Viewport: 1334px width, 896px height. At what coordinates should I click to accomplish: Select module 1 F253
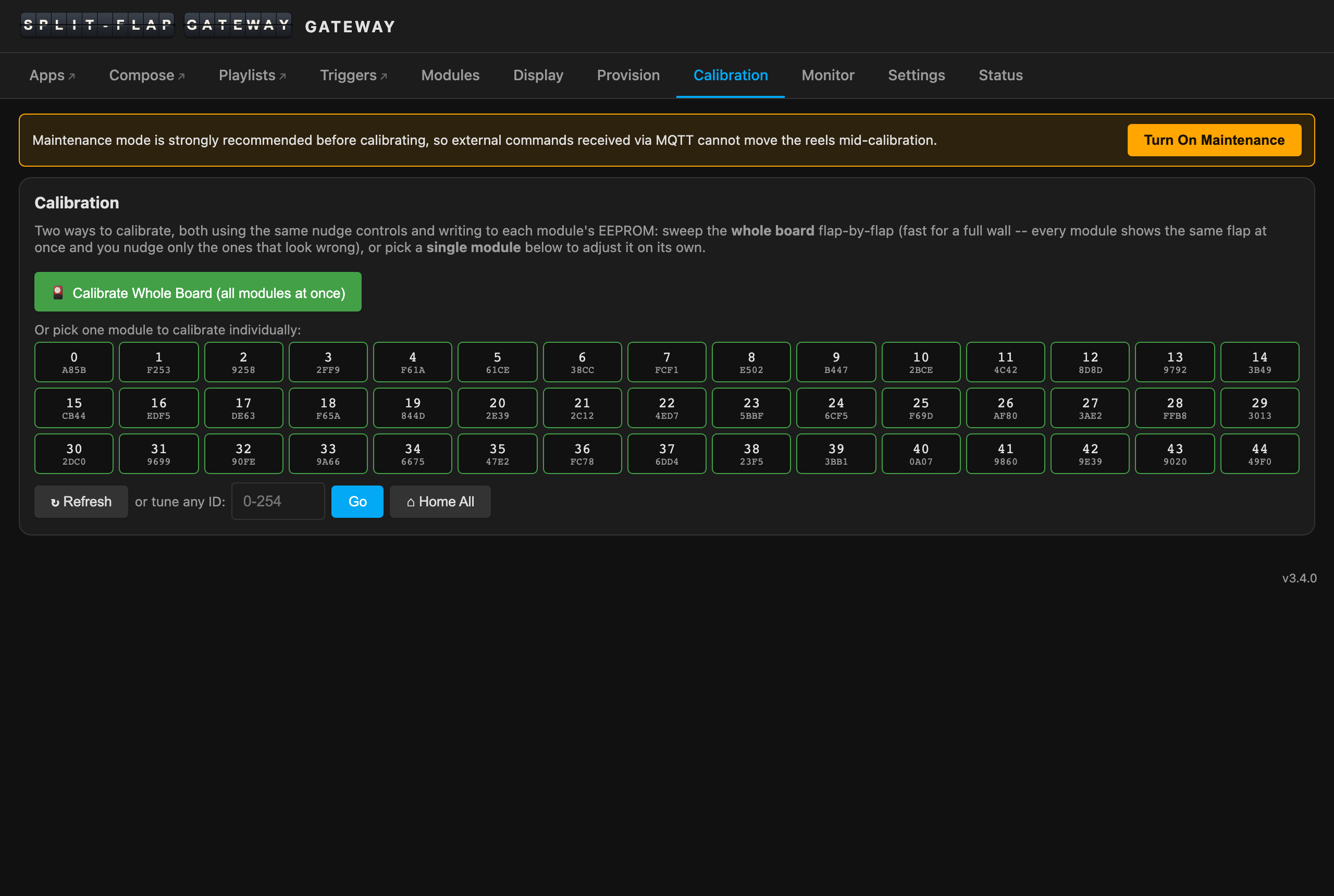pos(158,362)
